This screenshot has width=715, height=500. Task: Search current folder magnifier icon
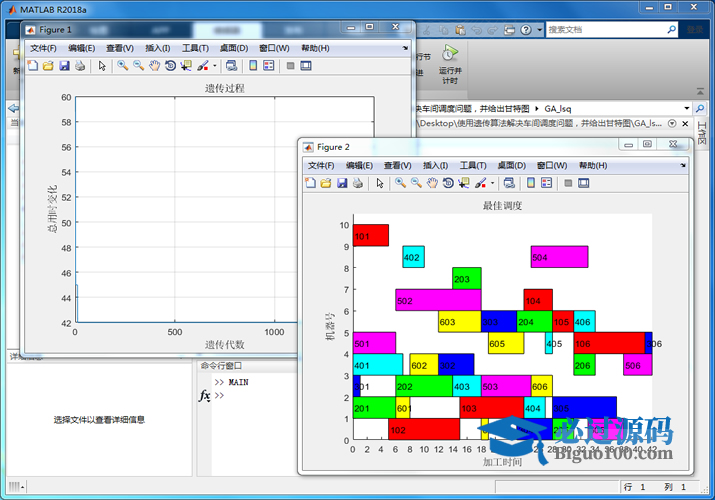(x=699, y=108)
